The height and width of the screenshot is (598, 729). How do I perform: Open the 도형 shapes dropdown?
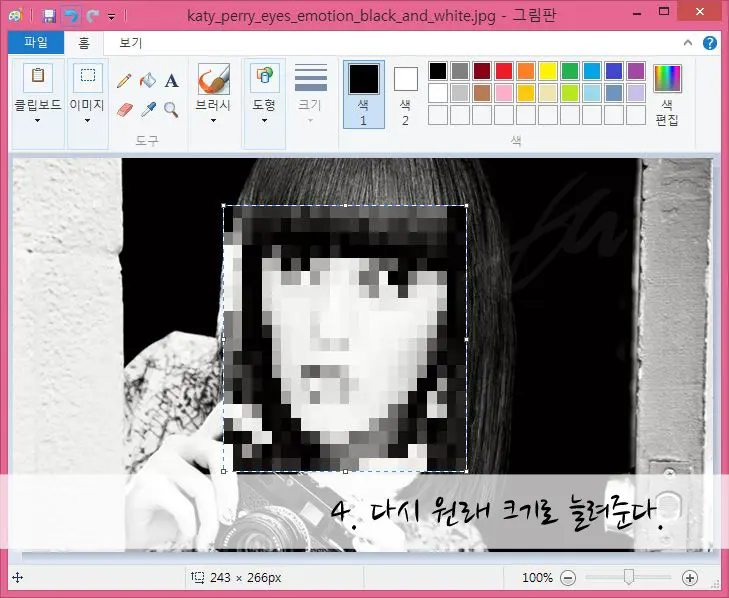[x=264, y=120]
